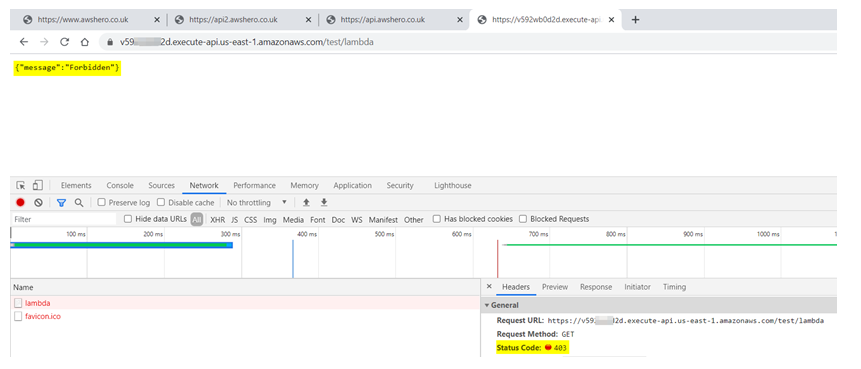
Task: Filter requests by XHR
Action: (x=217, y=220)
